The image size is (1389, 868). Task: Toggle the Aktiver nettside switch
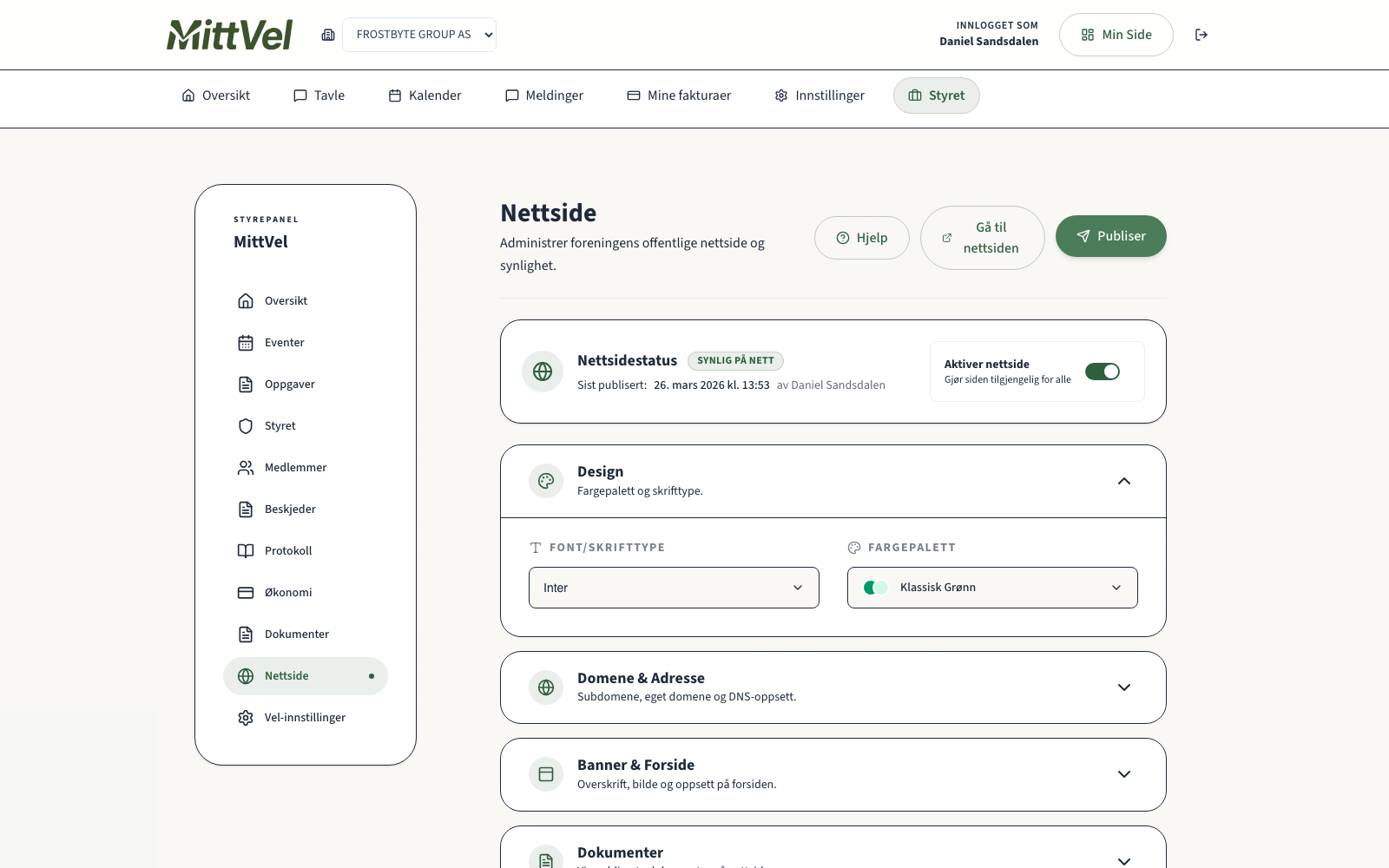[1102, 372]
